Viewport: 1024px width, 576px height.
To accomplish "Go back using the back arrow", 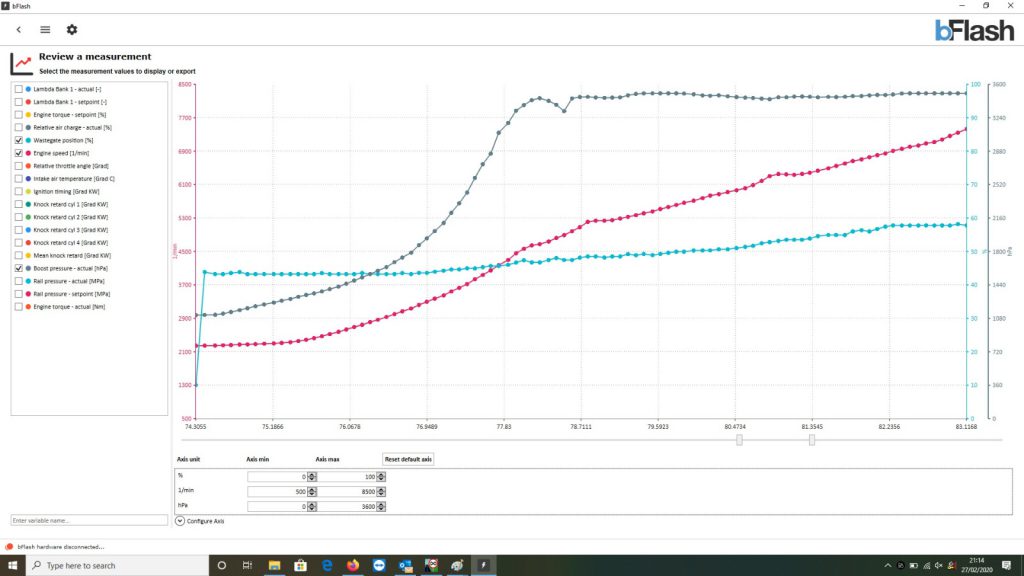I will pos(19,30).
